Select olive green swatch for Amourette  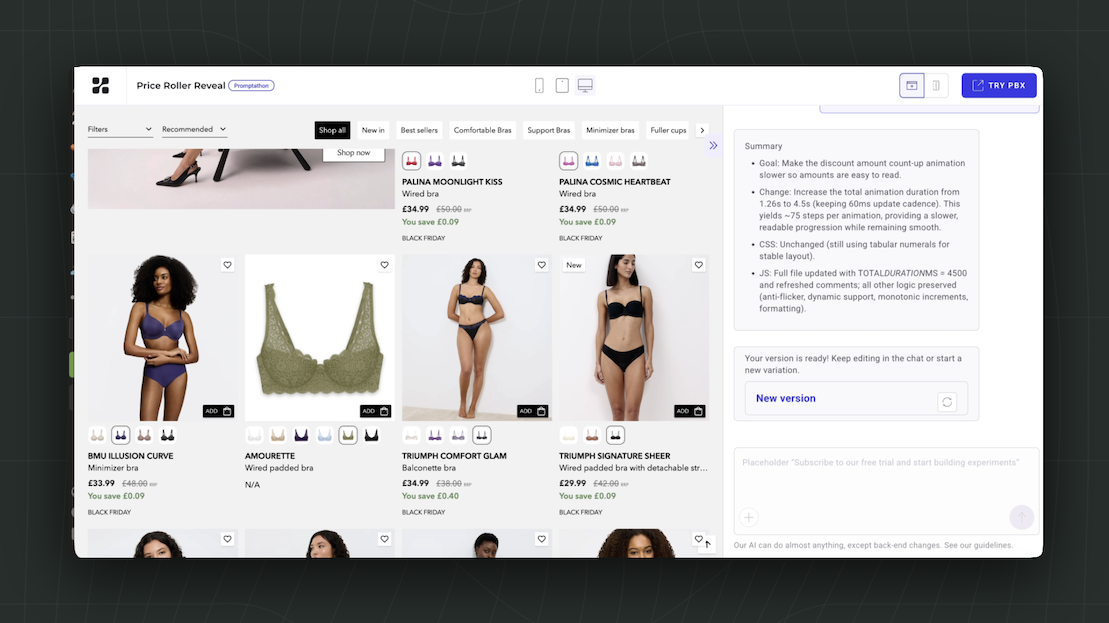347,435
